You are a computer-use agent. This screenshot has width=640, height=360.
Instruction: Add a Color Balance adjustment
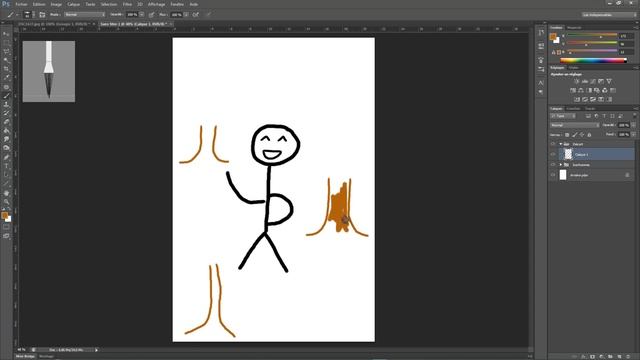pyautogui.click(x=580, y=90)
